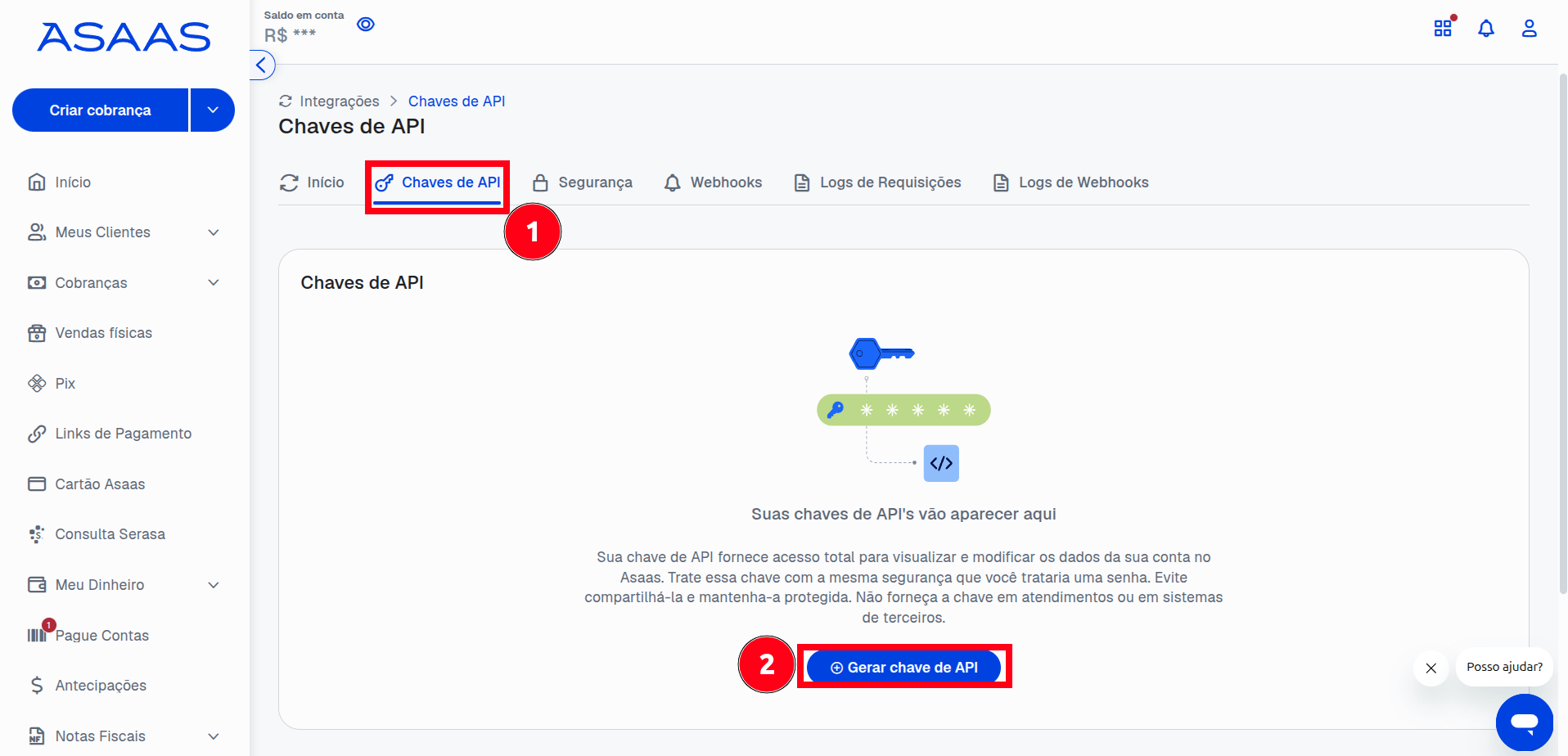Expand Meus Clientes chevron

[x=214, y=232]
